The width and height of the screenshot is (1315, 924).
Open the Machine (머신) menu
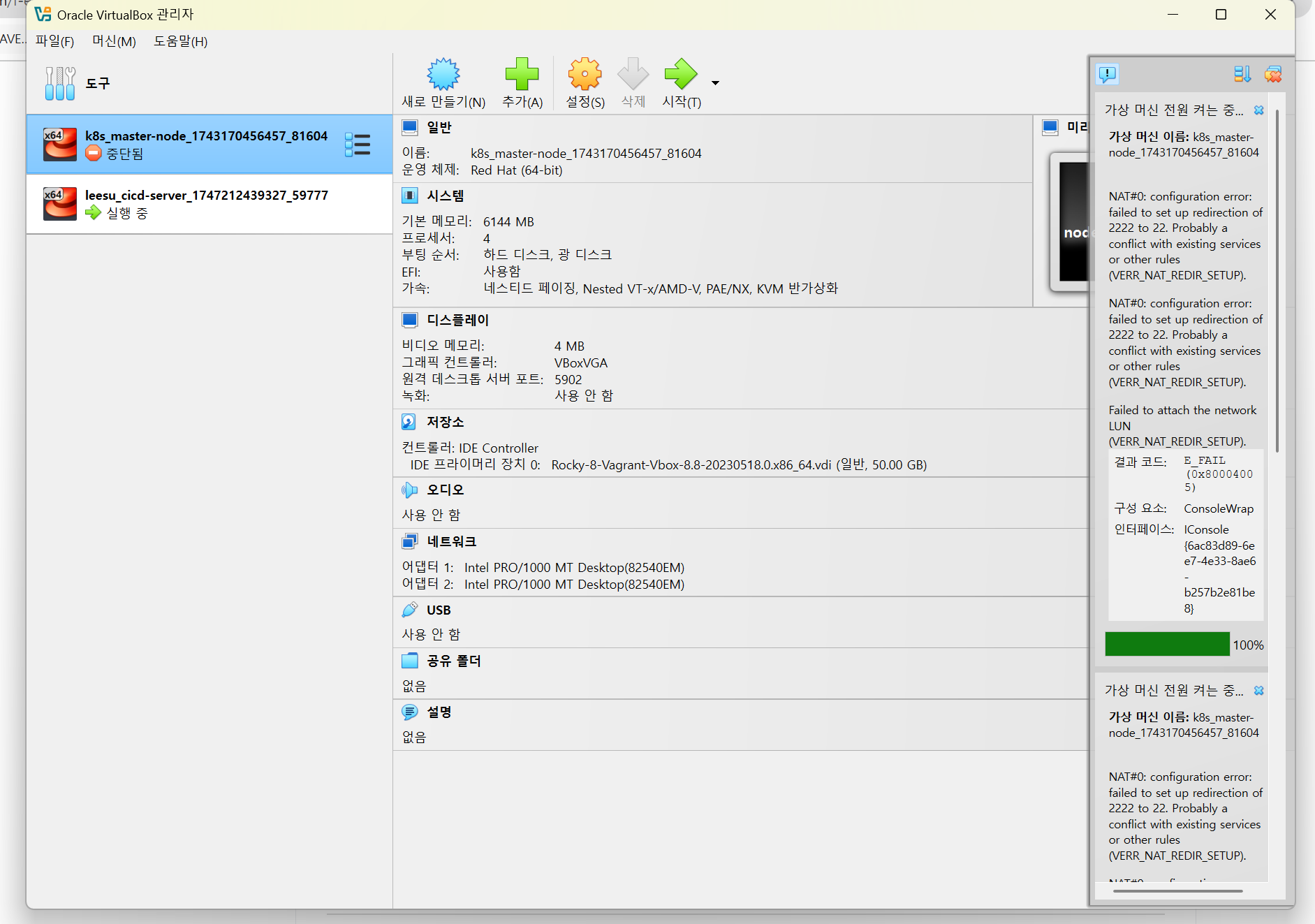pos(114,41)
